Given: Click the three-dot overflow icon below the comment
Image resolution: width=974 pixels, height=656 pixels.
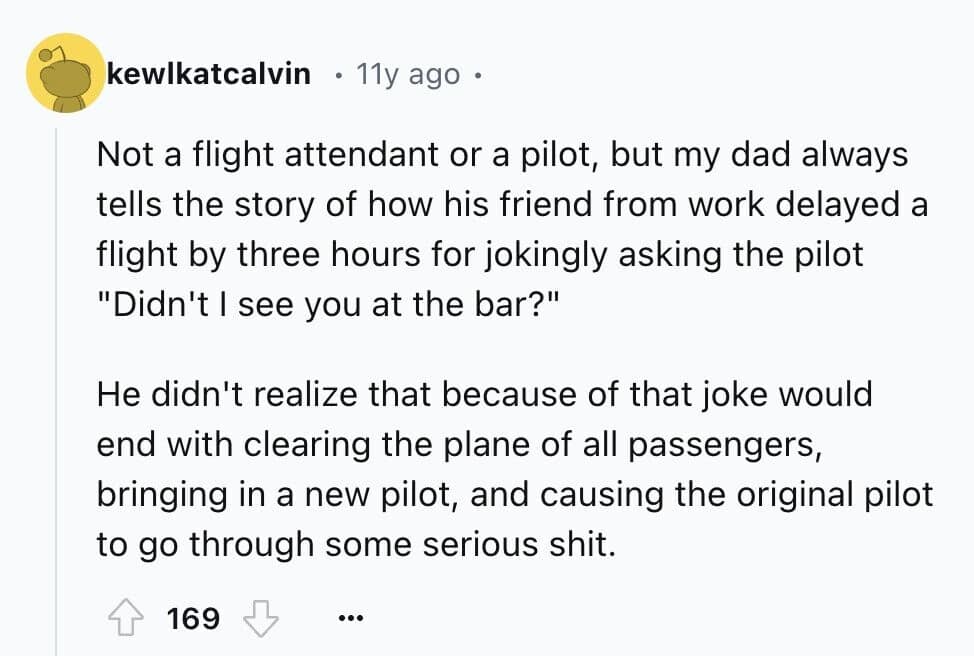Looking at the screenshot, I should coord(349,617).
